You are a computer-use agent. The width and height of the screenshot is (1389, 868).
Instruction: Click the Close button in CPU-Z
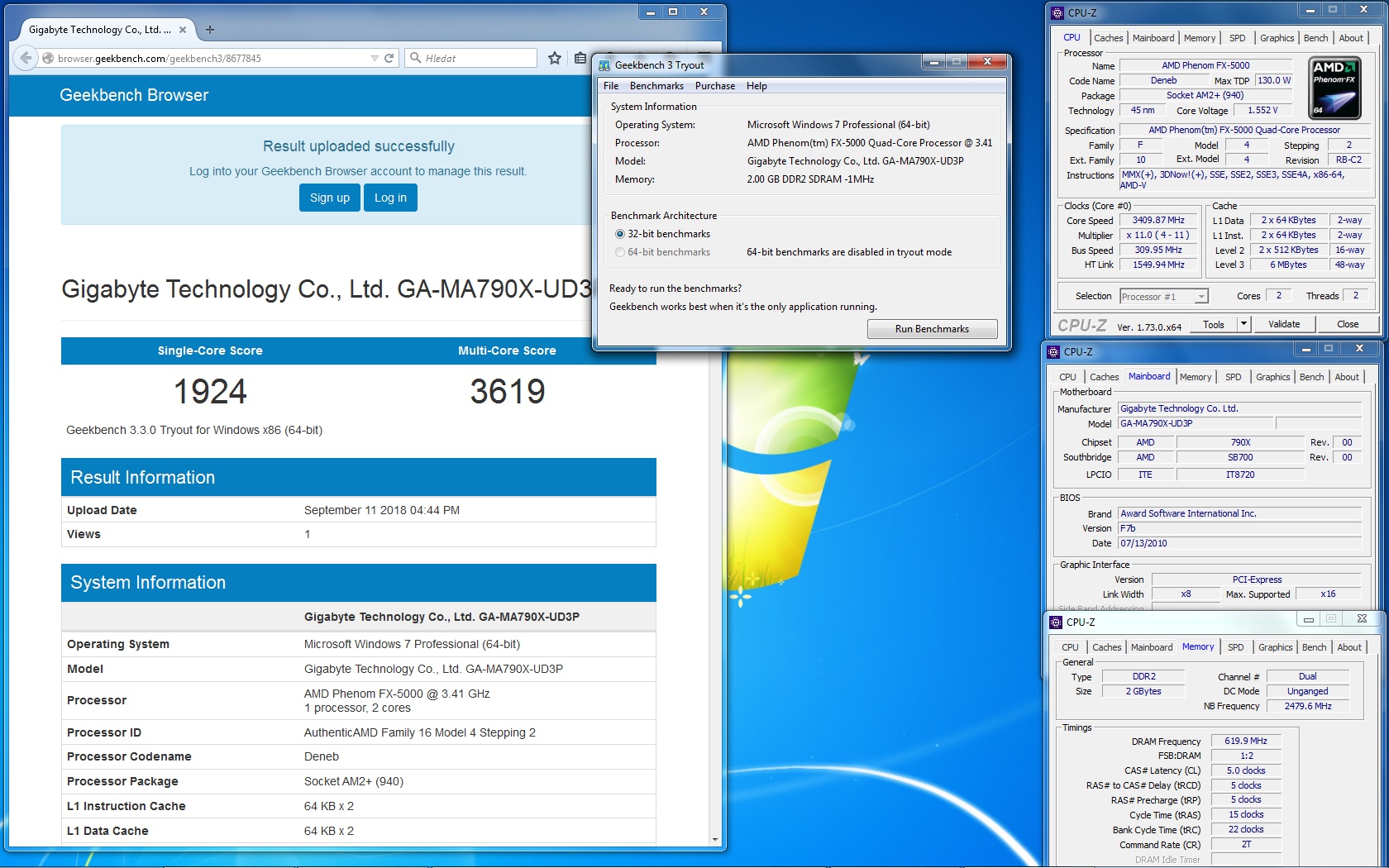tap(1348, 324)
